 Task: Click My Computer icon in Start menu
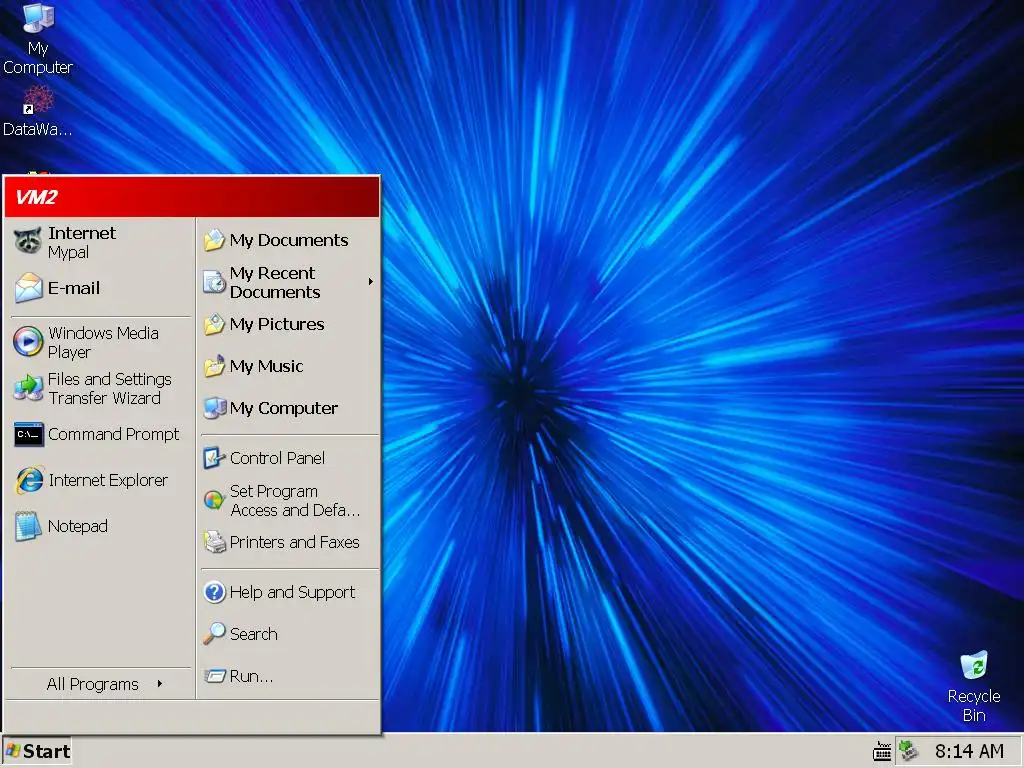(214, 408)
